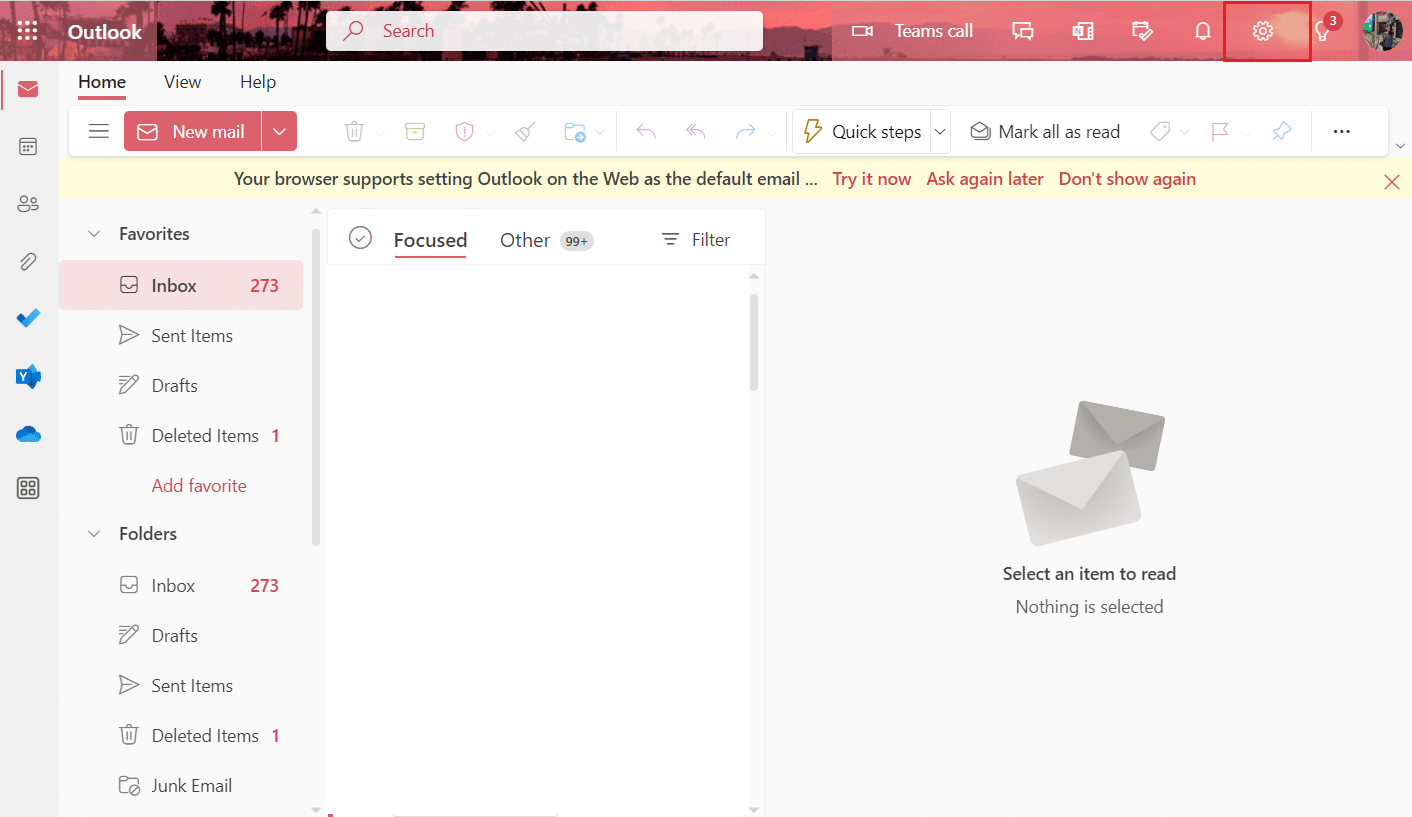
Task: Dismiss the default email banner
Action: tap(1392, 181)
